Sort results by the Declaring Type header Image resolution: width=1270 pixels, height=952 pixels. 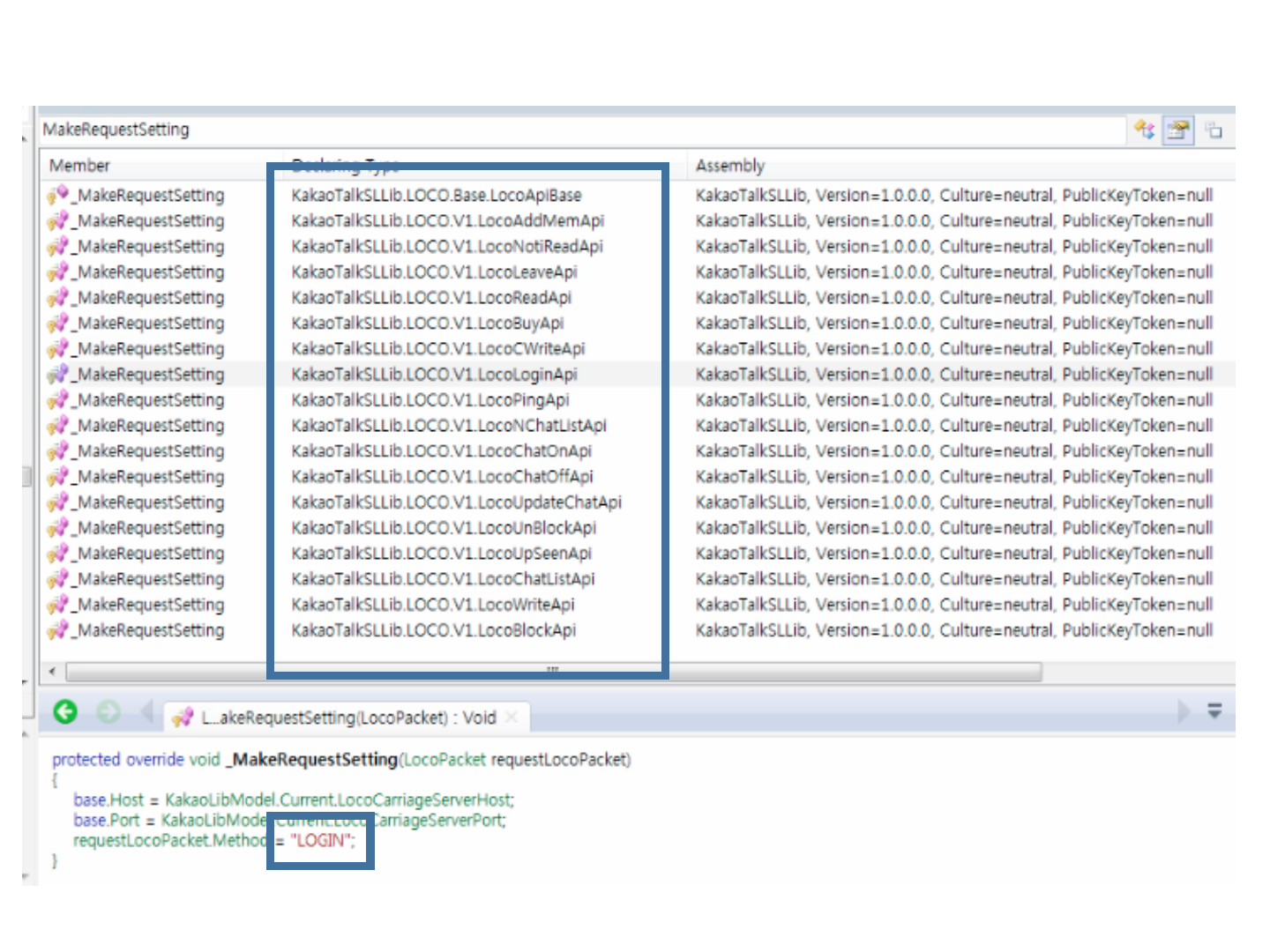point(346,165)
